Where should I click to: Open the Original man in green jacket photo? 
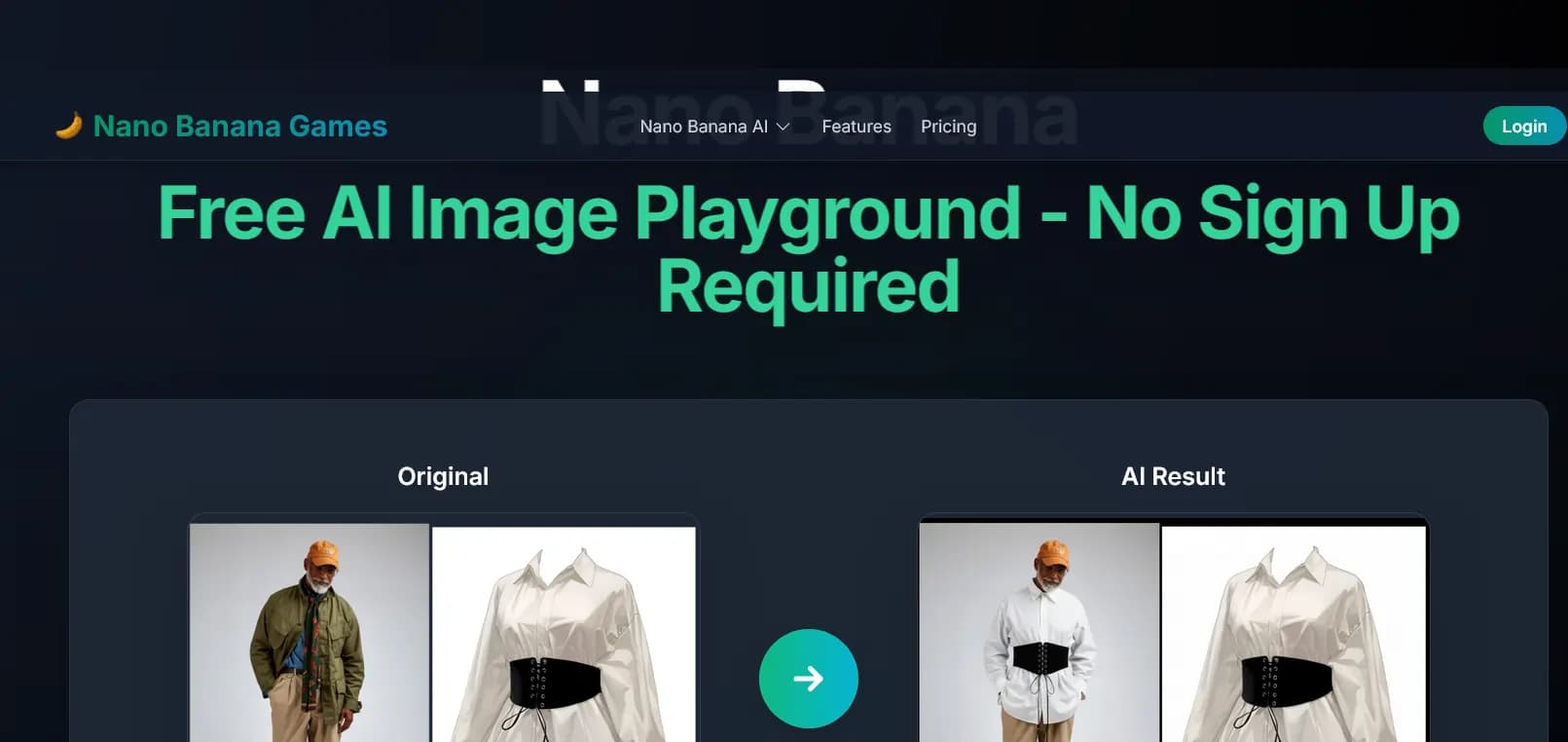click(310, 633)
